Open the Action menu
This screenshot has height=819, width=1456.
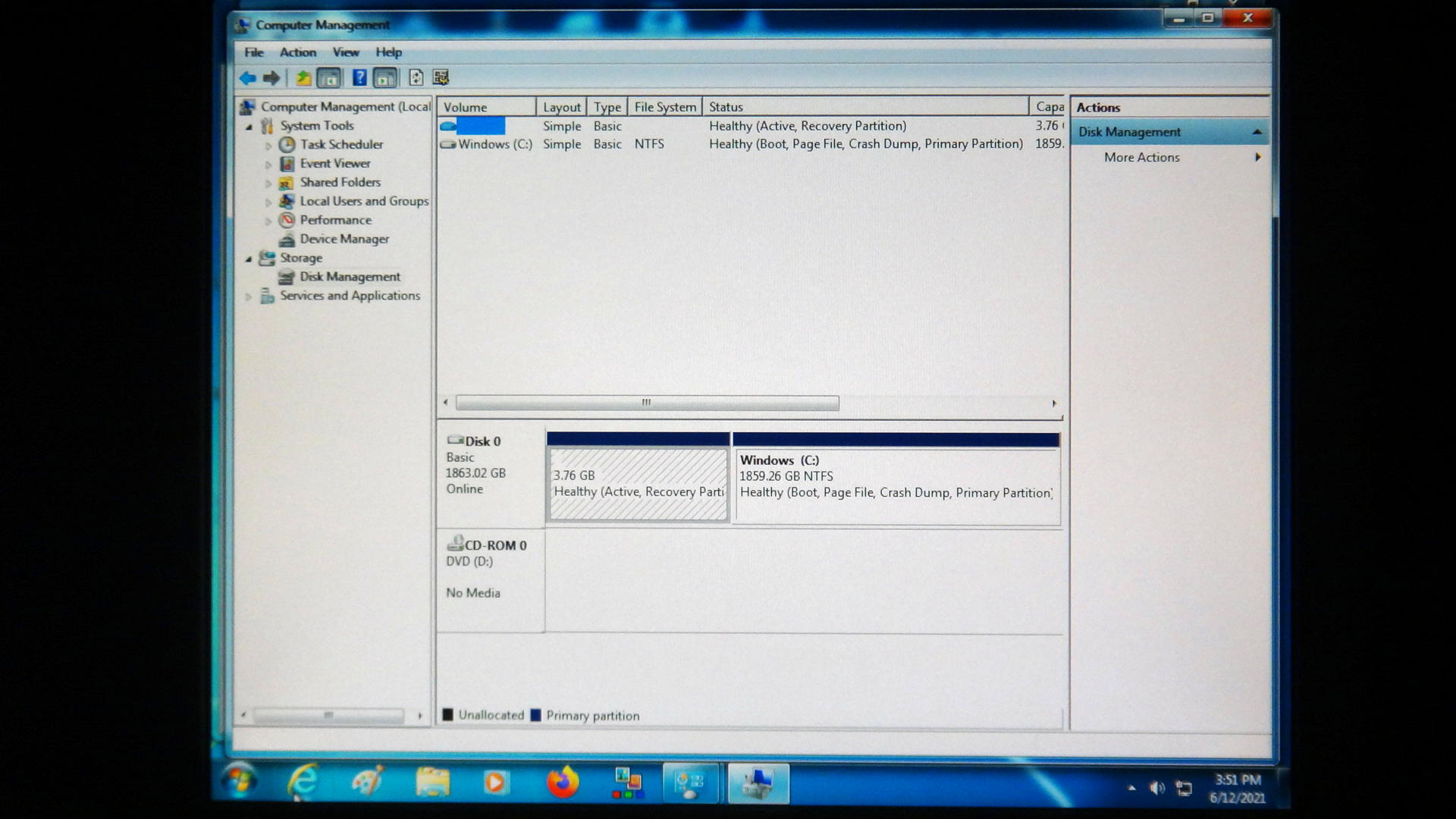click(298, 52)
